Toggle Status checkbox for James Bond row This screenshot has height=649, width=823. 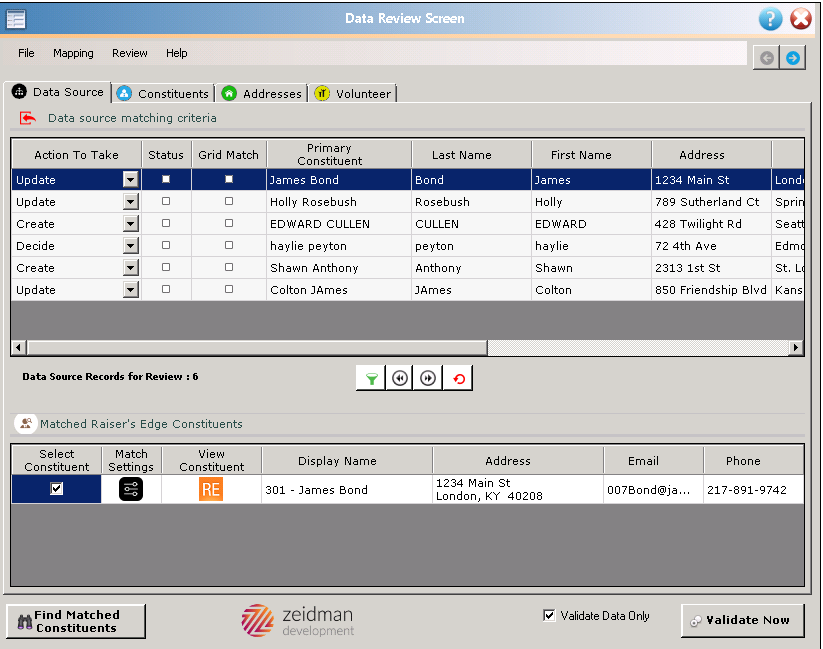click(166, 180)
